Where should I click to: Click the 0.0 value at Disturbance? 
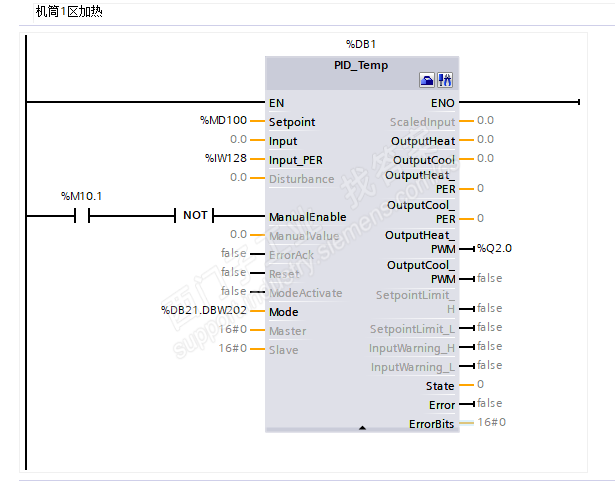tap(238, 177)
